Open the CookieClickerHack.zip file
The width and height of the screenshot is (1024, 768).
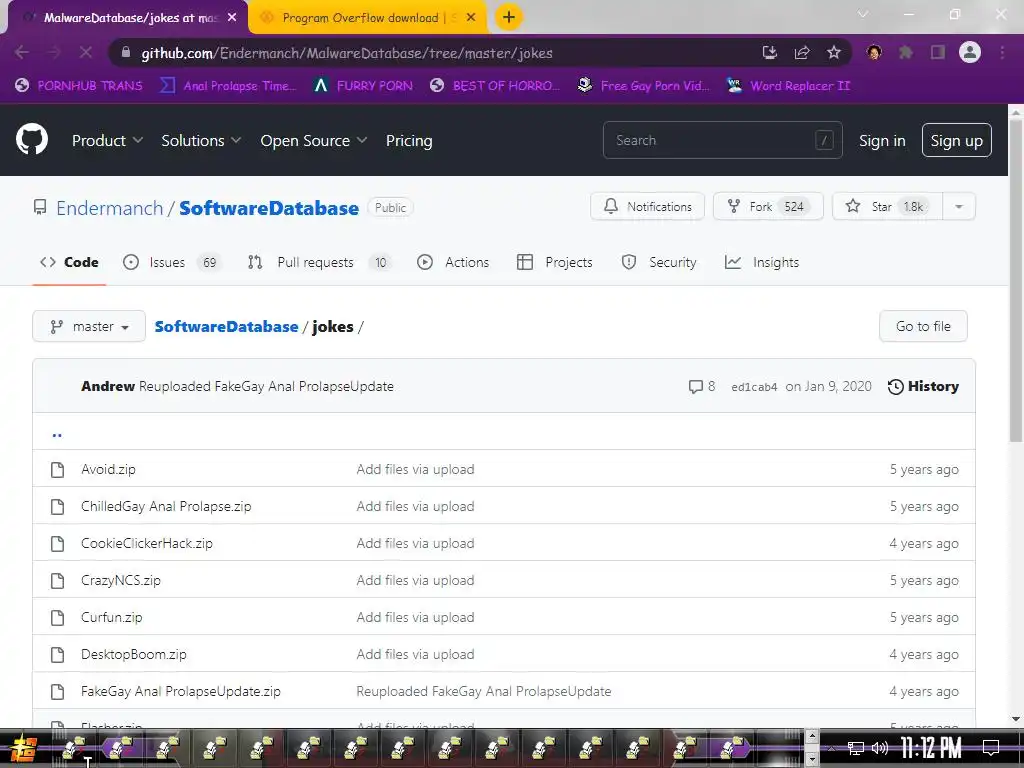click(x=147, y=543)
